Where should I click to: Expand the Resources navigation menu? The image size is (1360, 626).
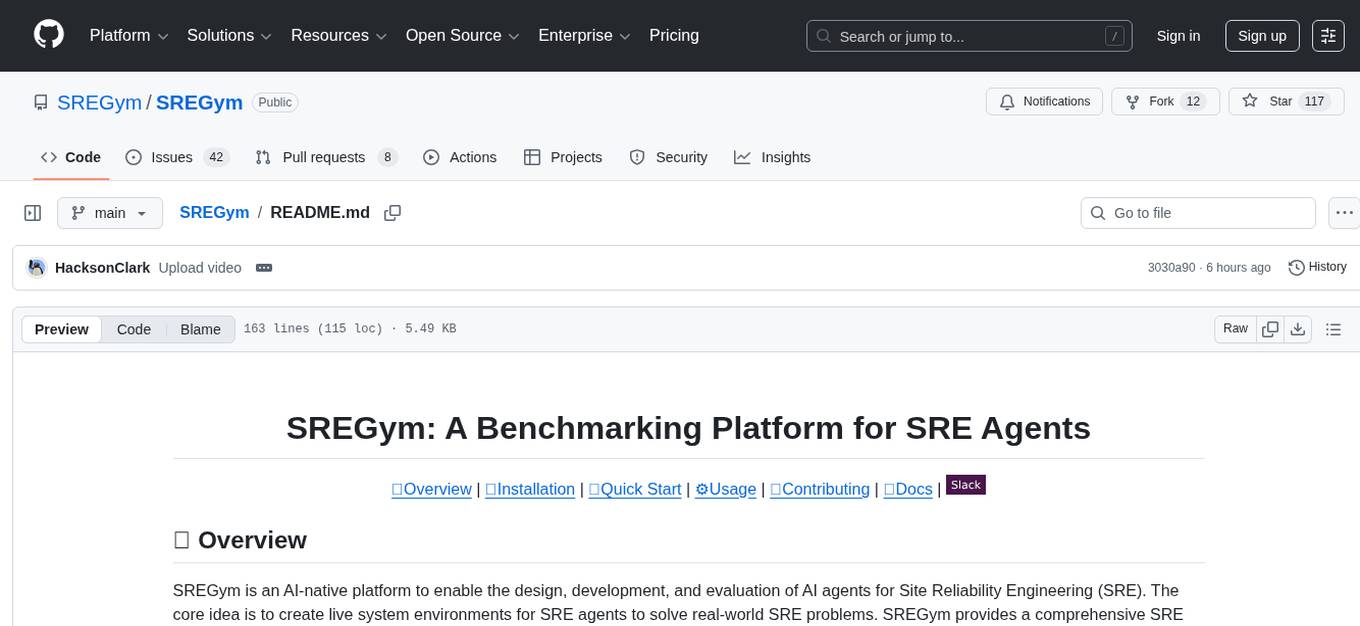click(x=338, y=35)
